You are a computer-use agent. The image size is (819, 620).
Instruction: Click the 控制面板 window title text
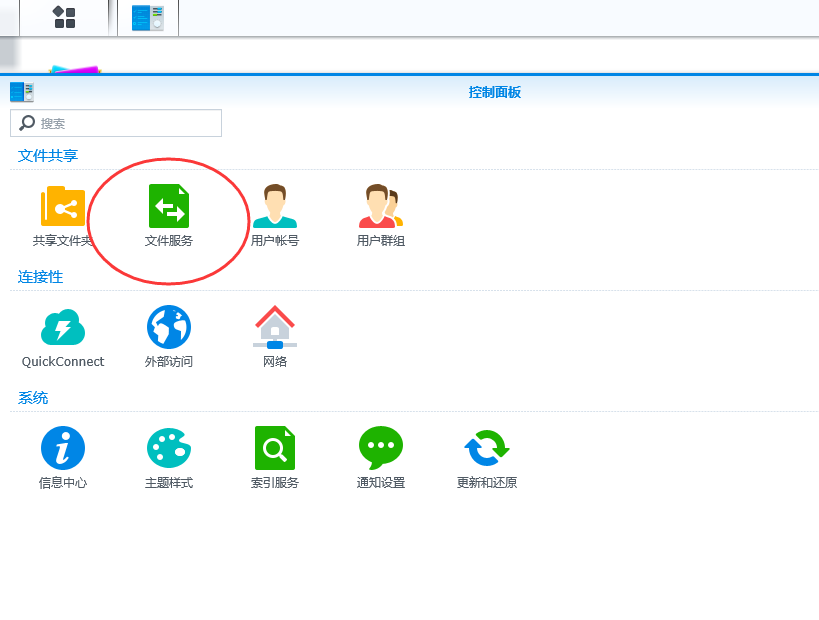[x=495, y=92]
